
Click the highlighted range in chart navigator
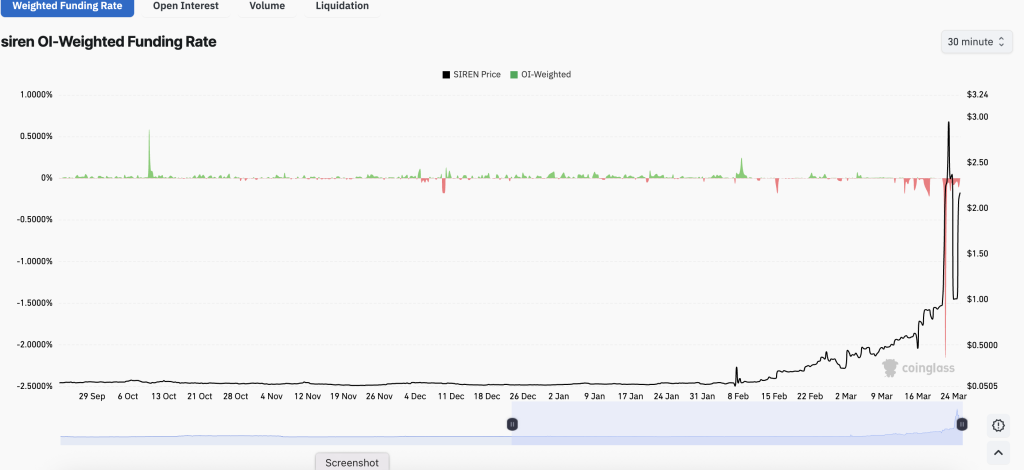pyautogui.click(x=735, y=424)
